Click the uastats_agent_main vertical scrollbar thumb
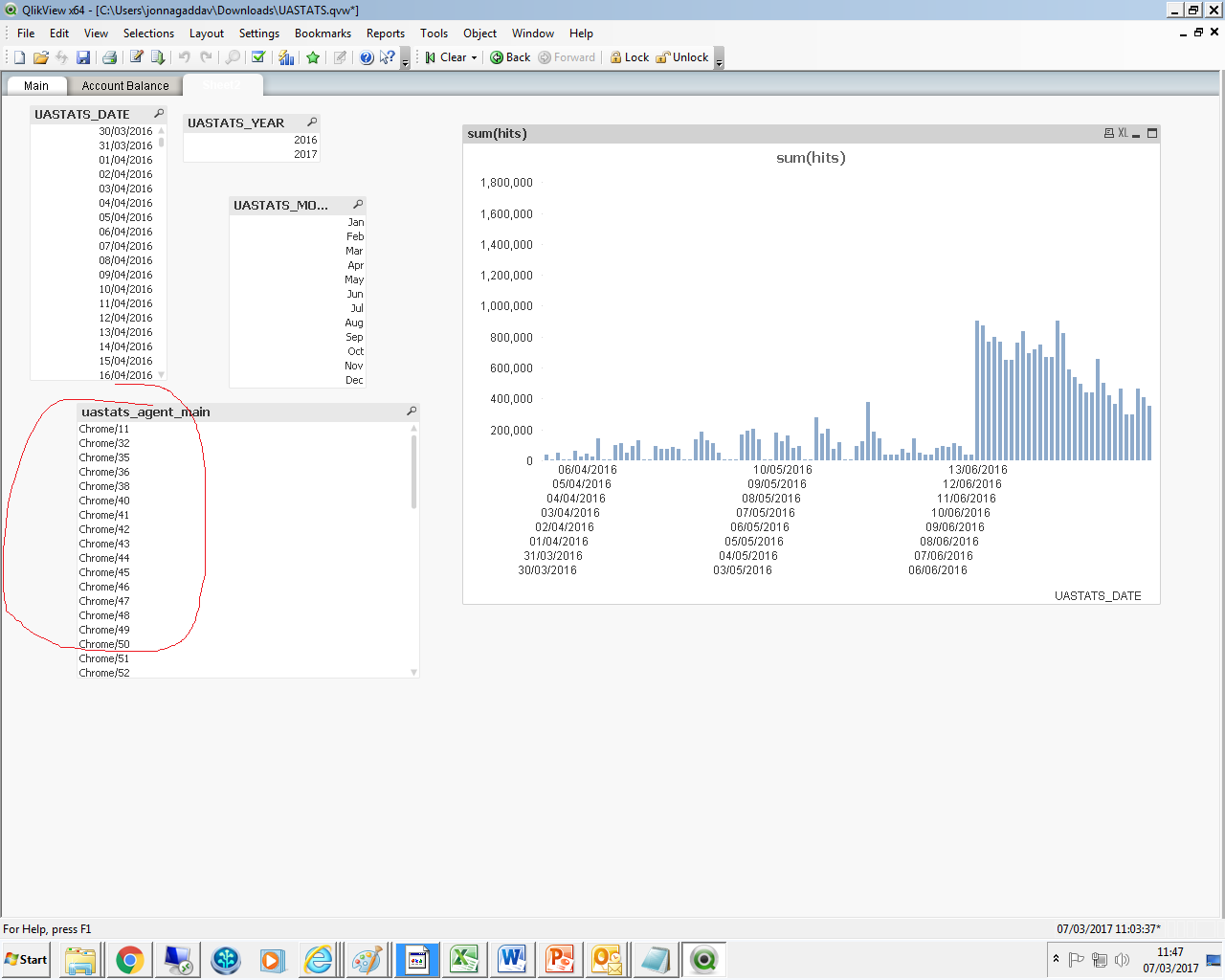The image size is (1225, 980). [413, 471]
